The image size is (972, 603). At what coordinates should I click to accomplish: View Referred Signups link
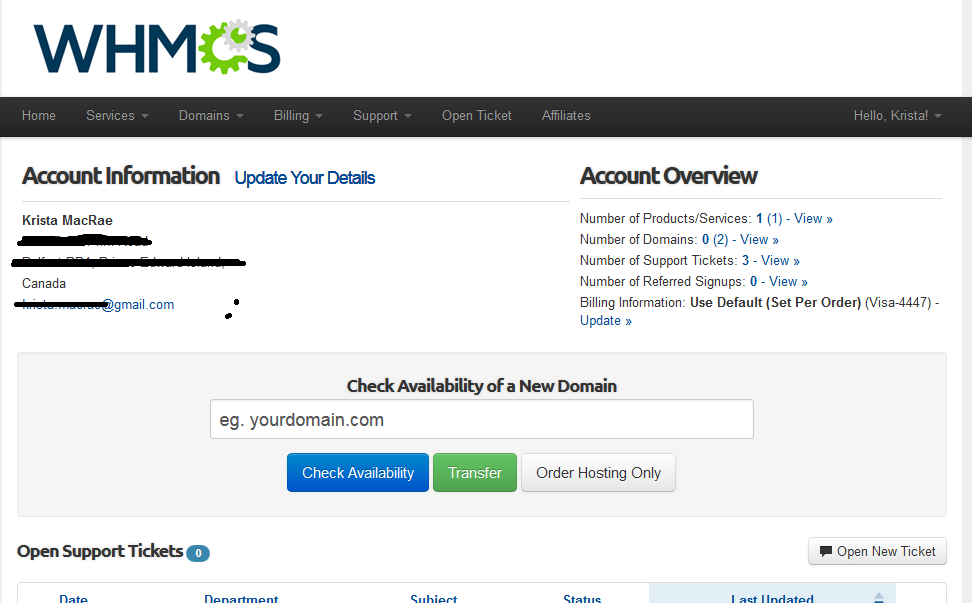(788, 282)
